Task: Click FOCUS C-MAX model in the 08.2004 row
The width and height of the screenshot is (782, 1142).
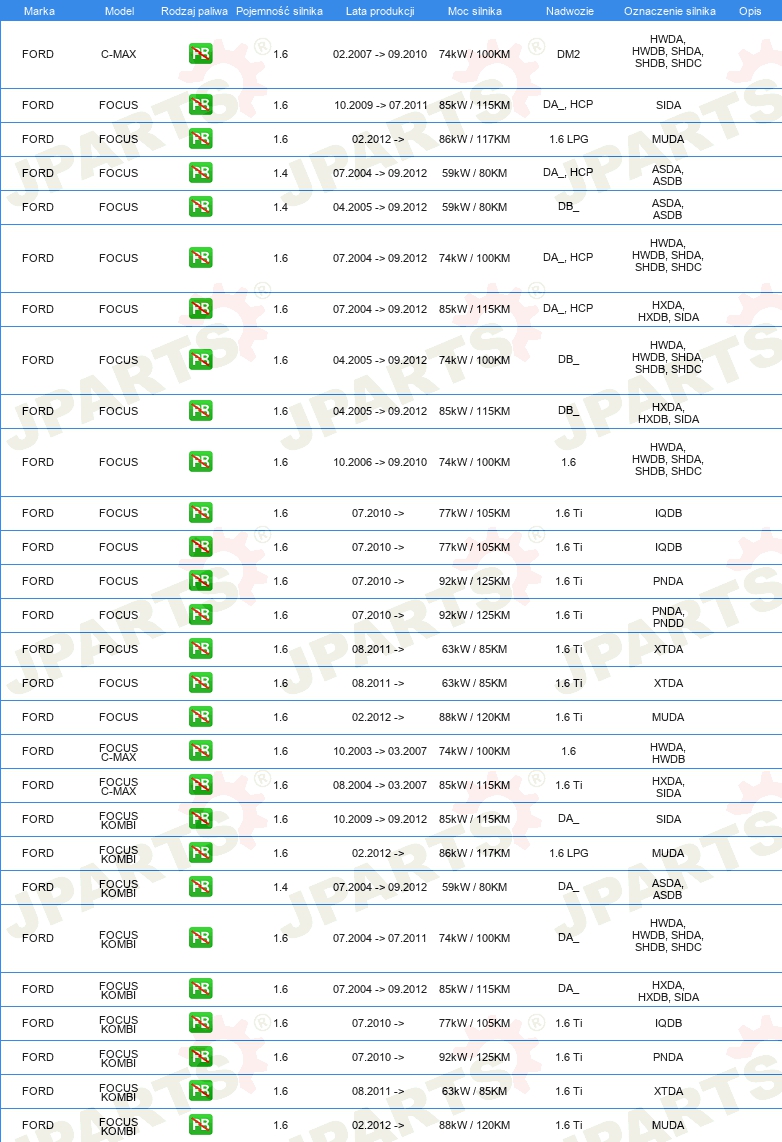Action: (119, 787)
